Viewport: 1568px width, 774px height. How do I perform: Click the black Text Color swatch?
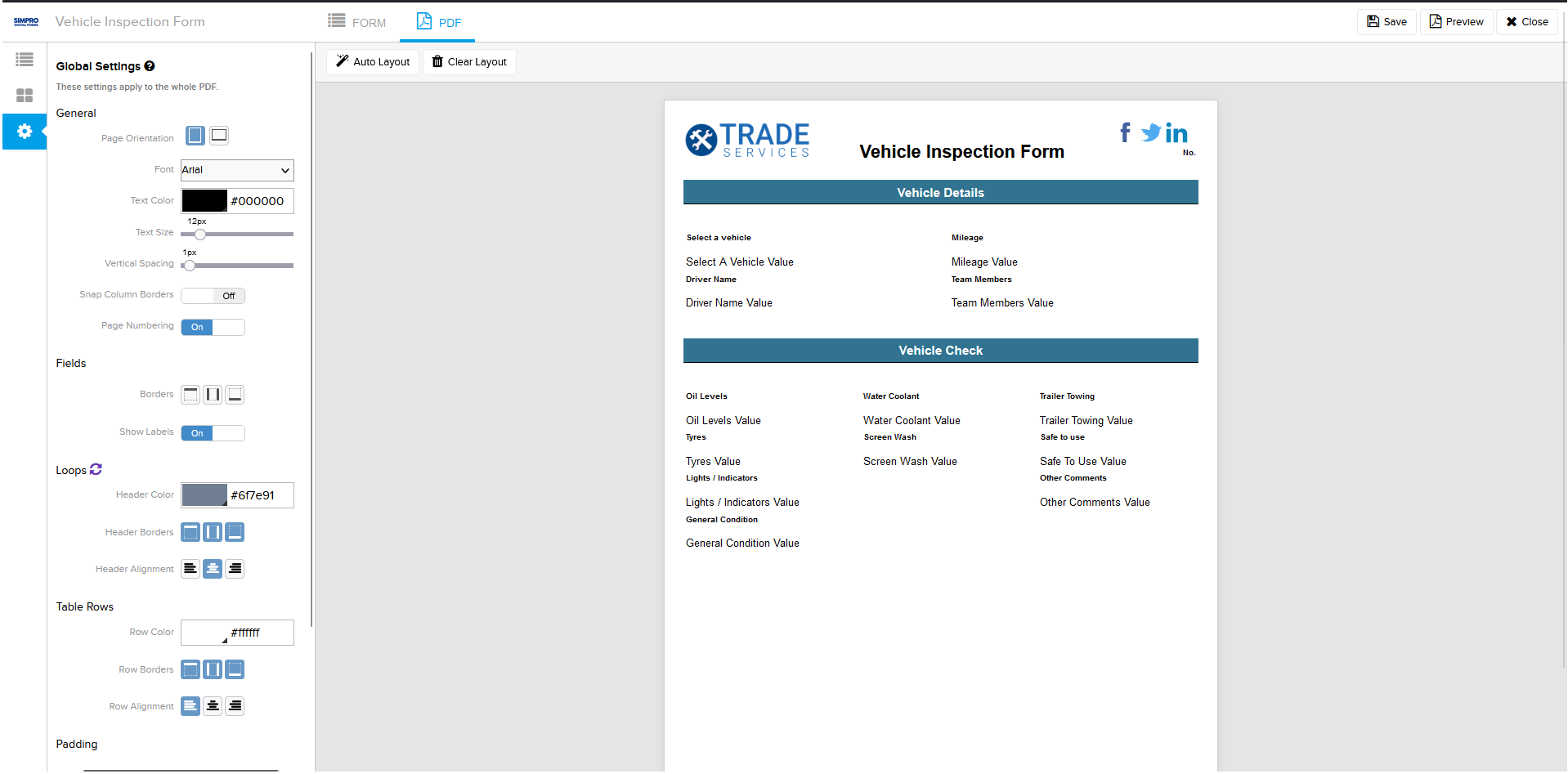[x=204, y=201]
